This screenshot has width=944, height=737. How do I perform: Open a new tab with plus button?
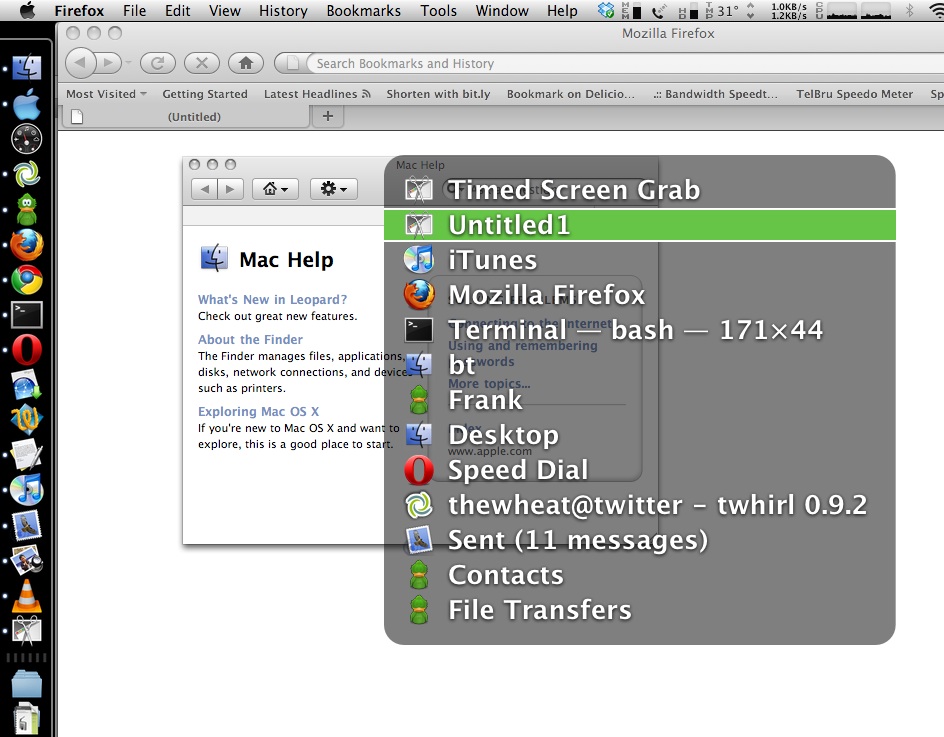(327, 117)
